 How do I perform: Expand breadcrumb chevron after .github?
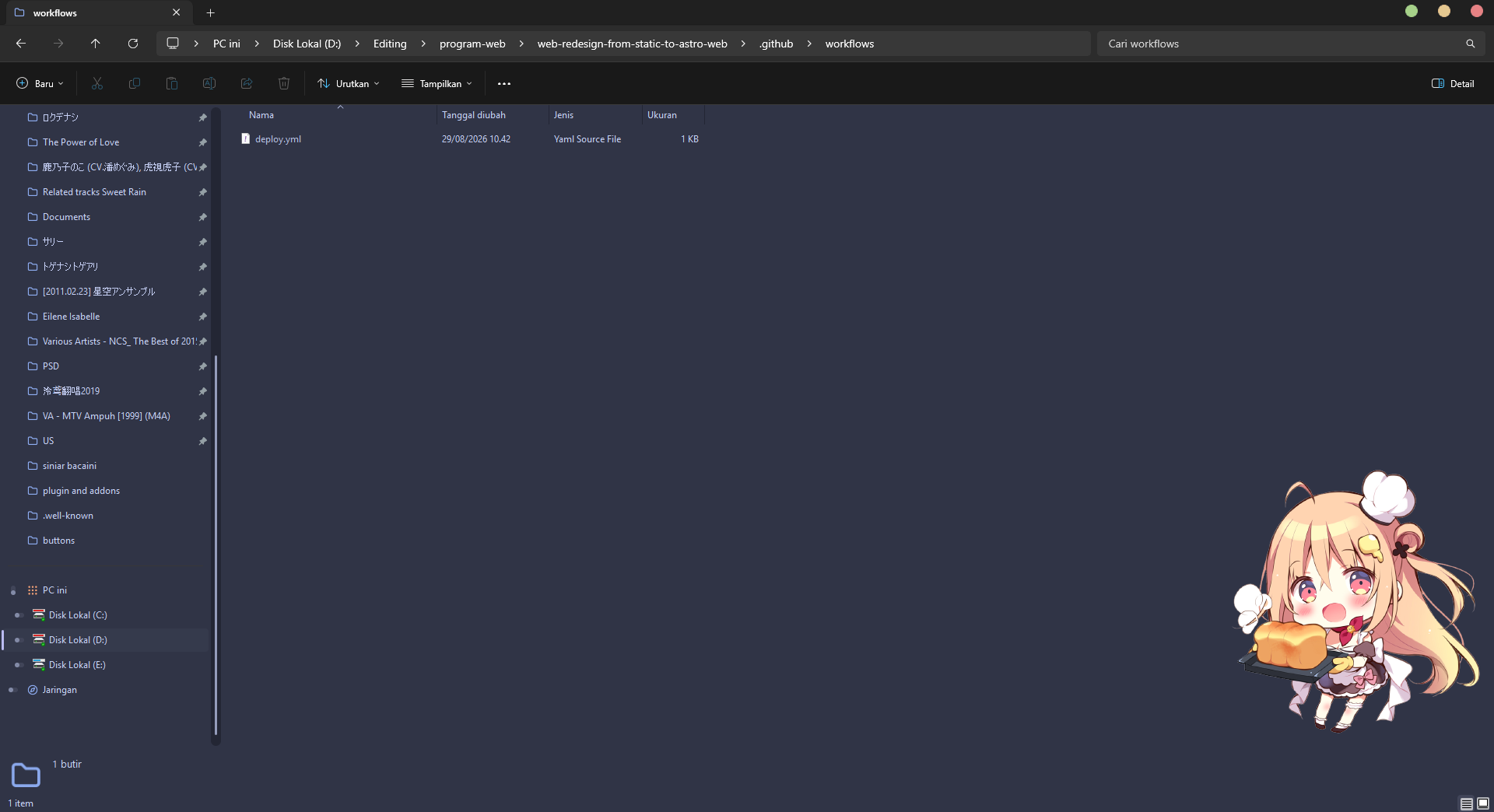pyautogui.click(x=809, y=44)
